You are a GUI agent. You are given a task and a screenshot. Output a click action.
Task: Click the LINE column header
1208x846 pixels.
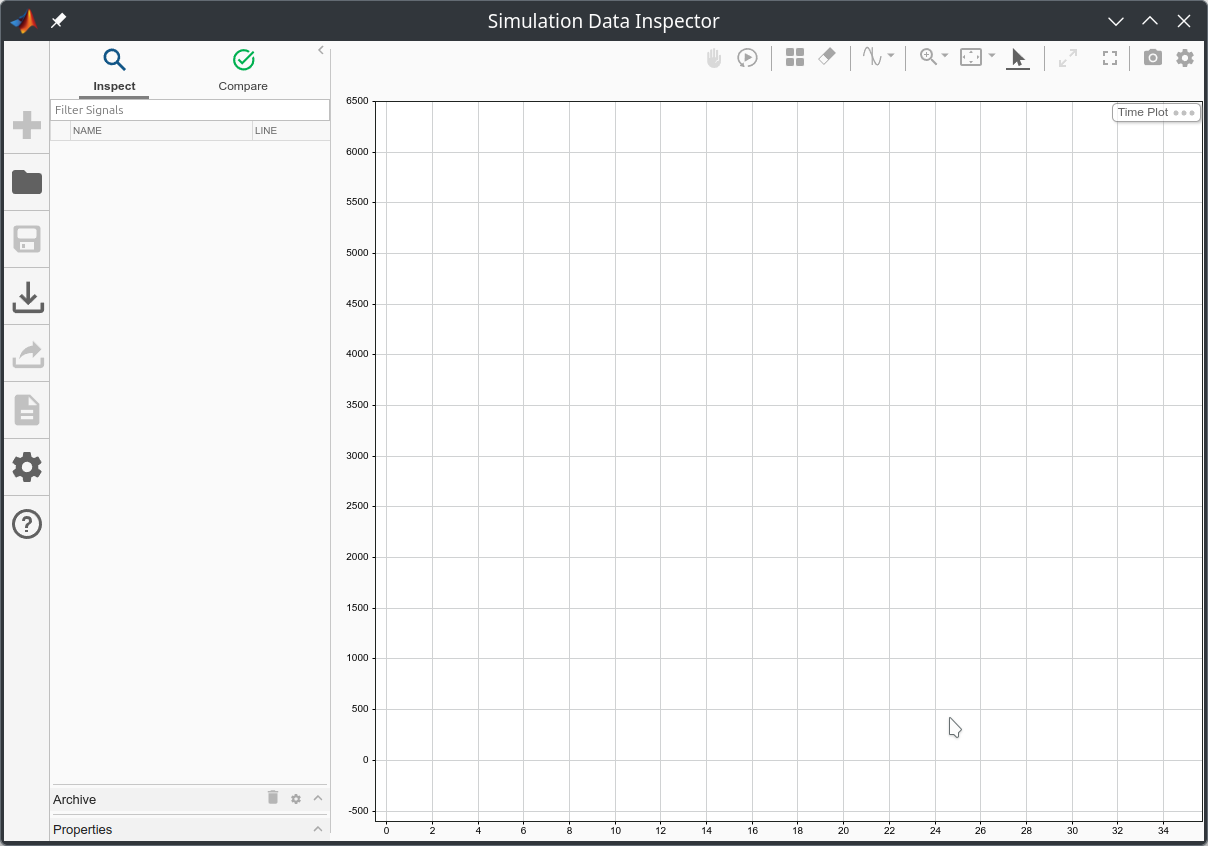click(x=291, y=131)
